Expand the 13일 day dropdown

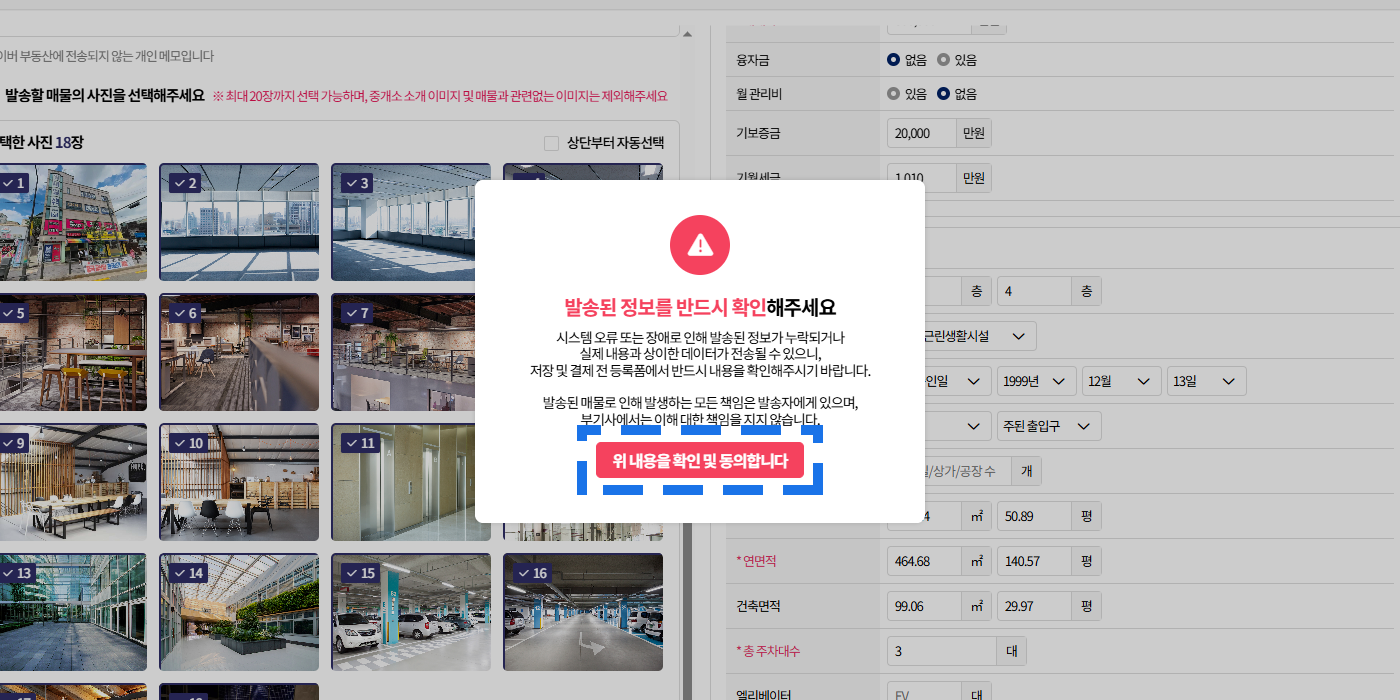(x=1206, y=381)
